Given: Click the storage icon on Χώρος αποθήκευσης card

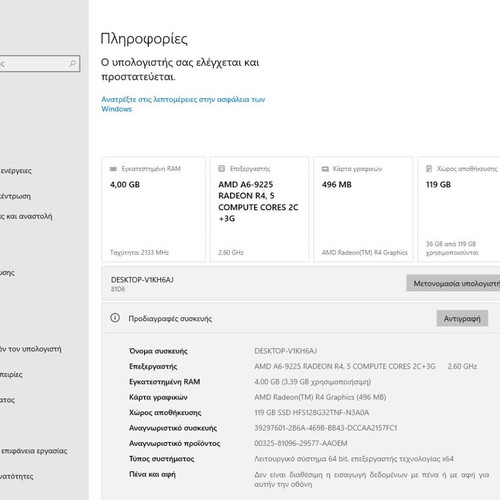Looking at the screenshot, I should point(429,169).
